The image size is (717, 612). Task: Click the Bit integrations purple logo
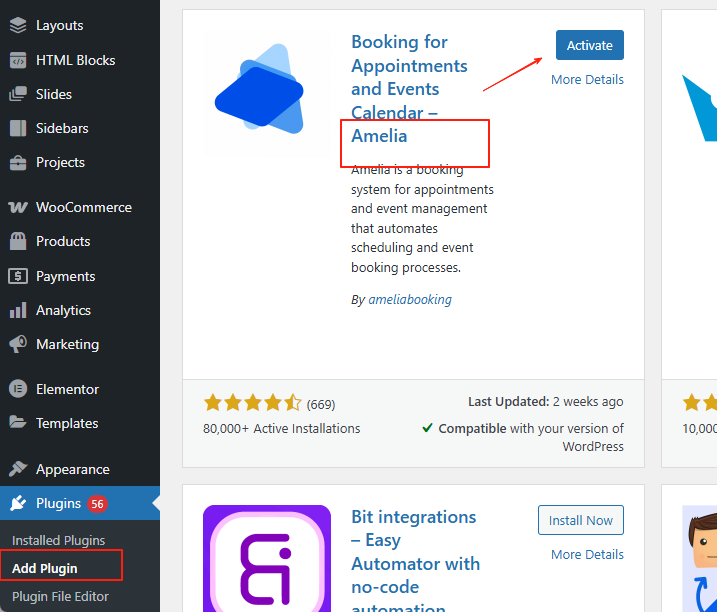(x=267, y=558)
